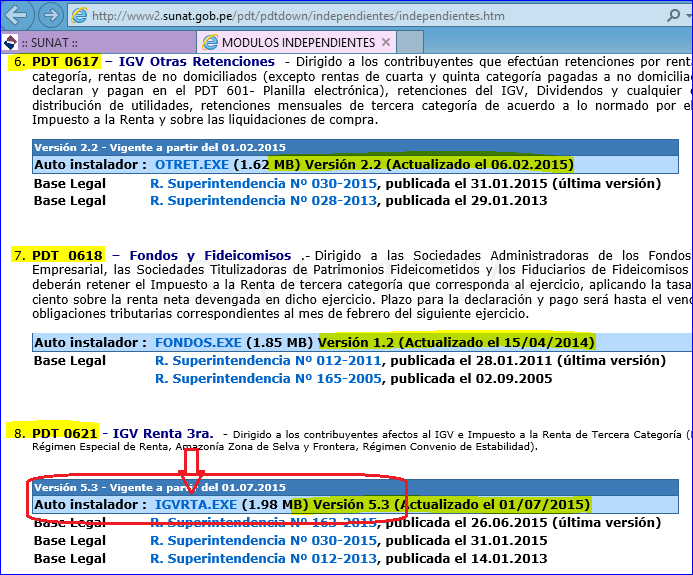Click 'publicada el 26.06.2015 (última versión)' text

pos(523,523)
